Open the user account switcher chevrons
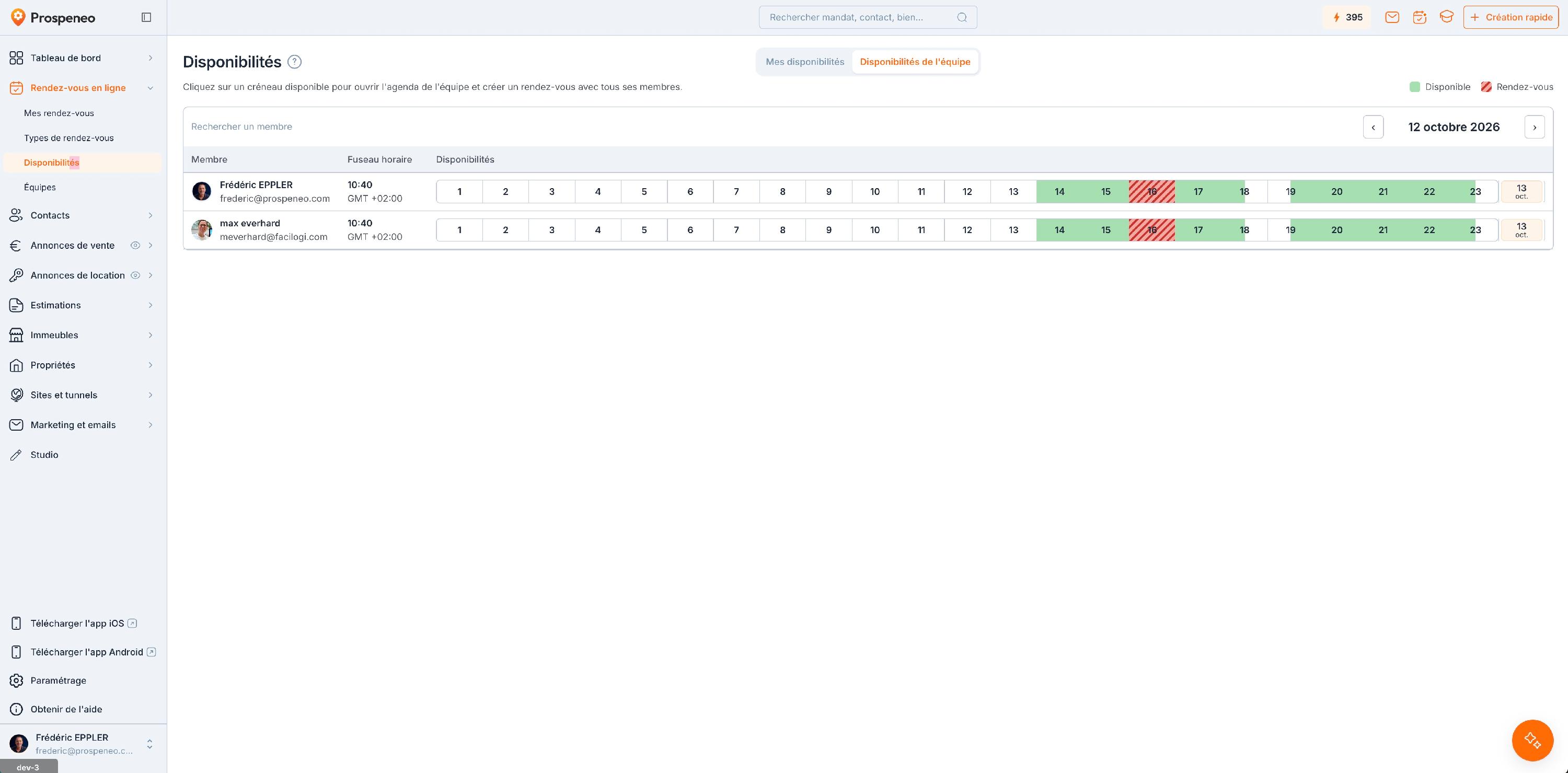The width and height of the screenshot is (1568, 773). (x=149, y=744)
